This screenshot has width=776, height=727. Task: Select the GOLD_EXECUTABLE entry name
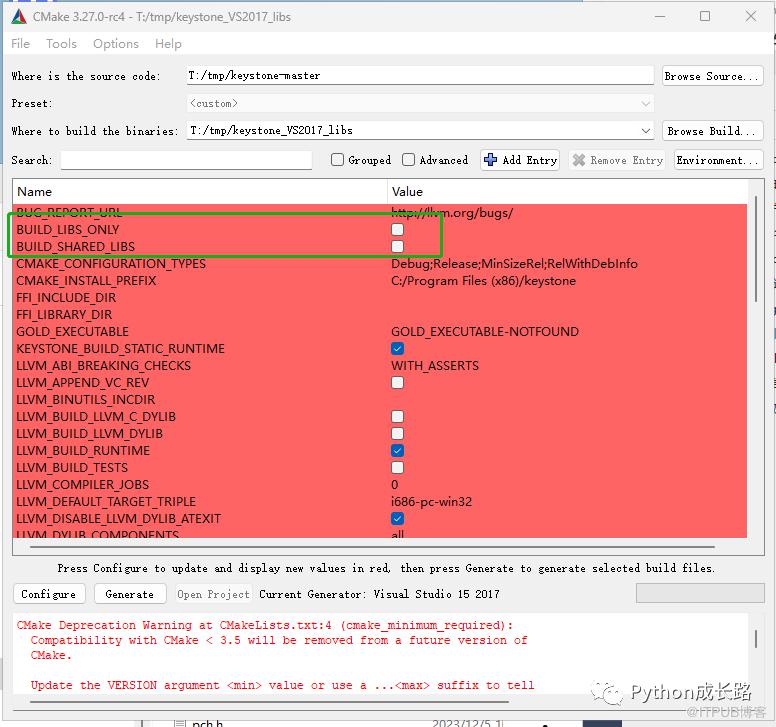pyautogui.click(x=72, y=332)
